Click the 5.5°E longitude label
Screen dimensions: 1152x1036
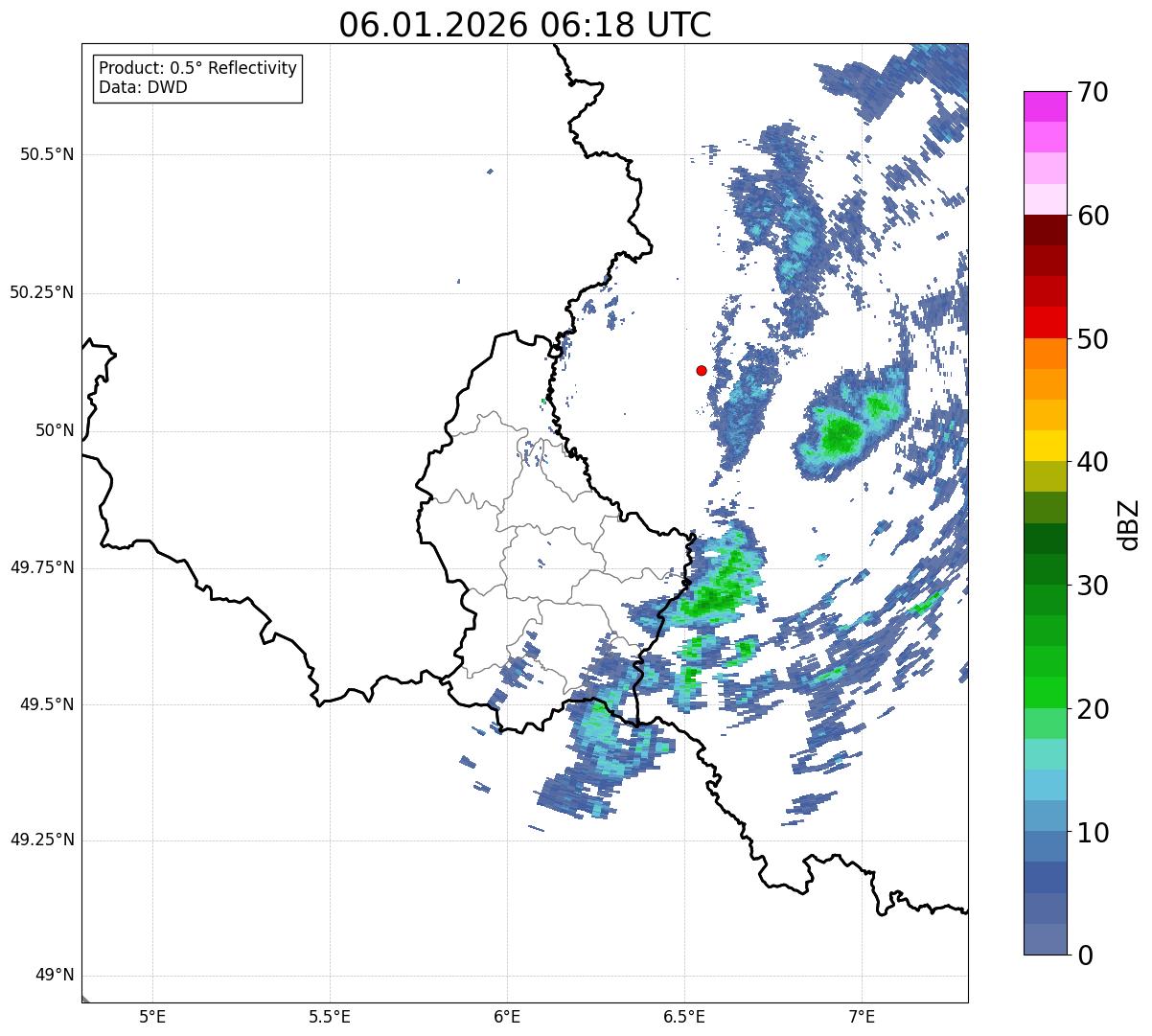point(330,1017)
